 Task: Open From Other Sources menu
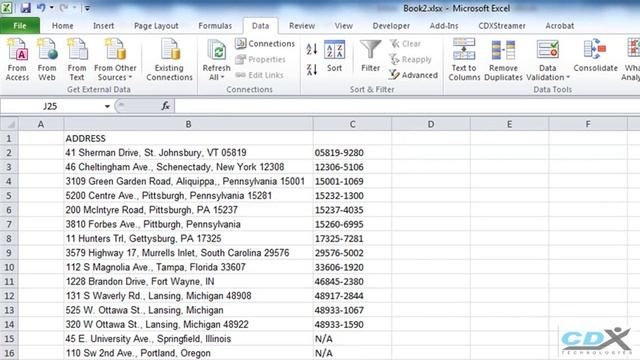pyautogui.click(x=115, y=60)
